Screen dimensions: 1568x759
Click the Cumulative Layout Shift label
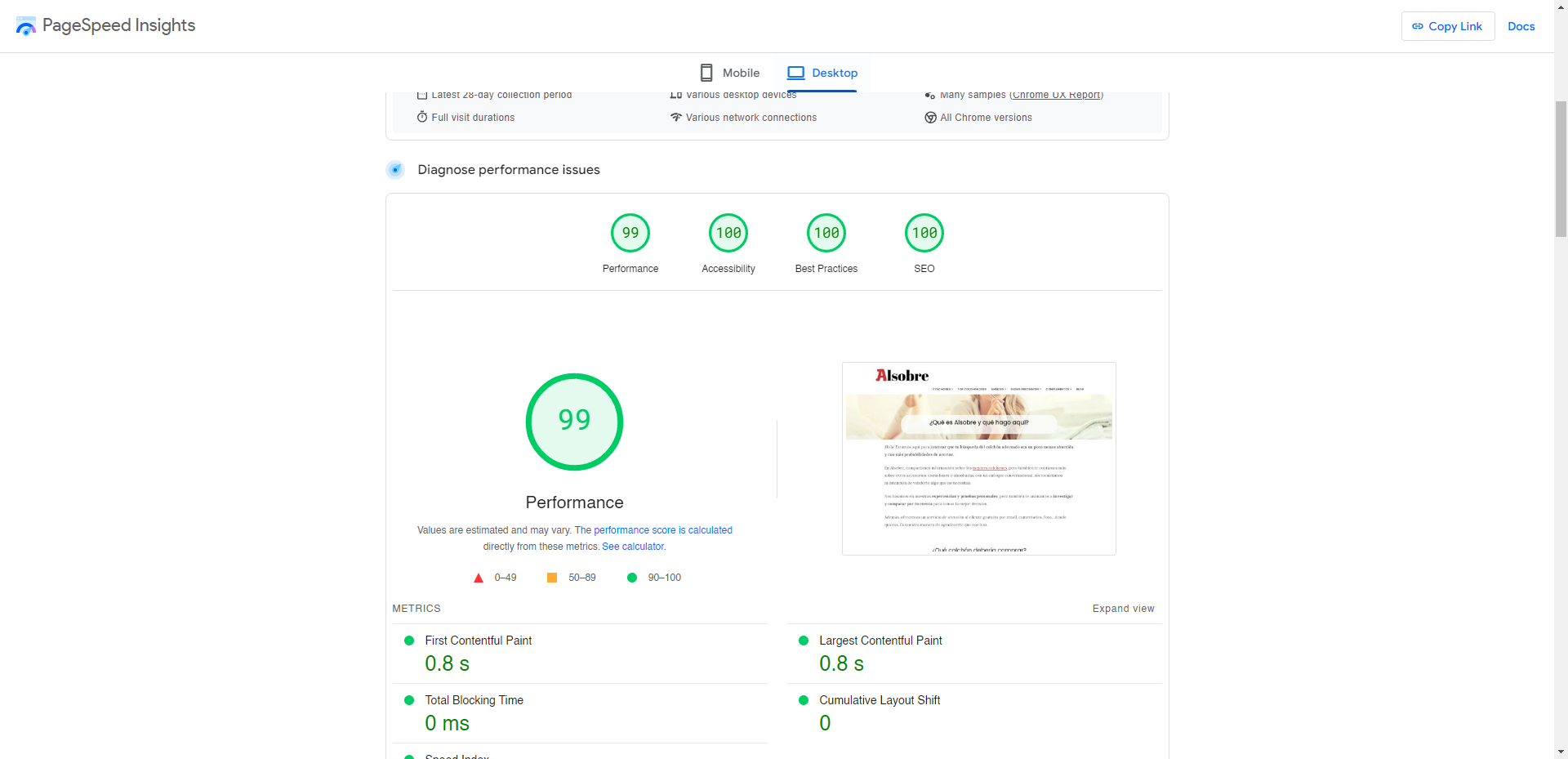(x=880, y=700)
